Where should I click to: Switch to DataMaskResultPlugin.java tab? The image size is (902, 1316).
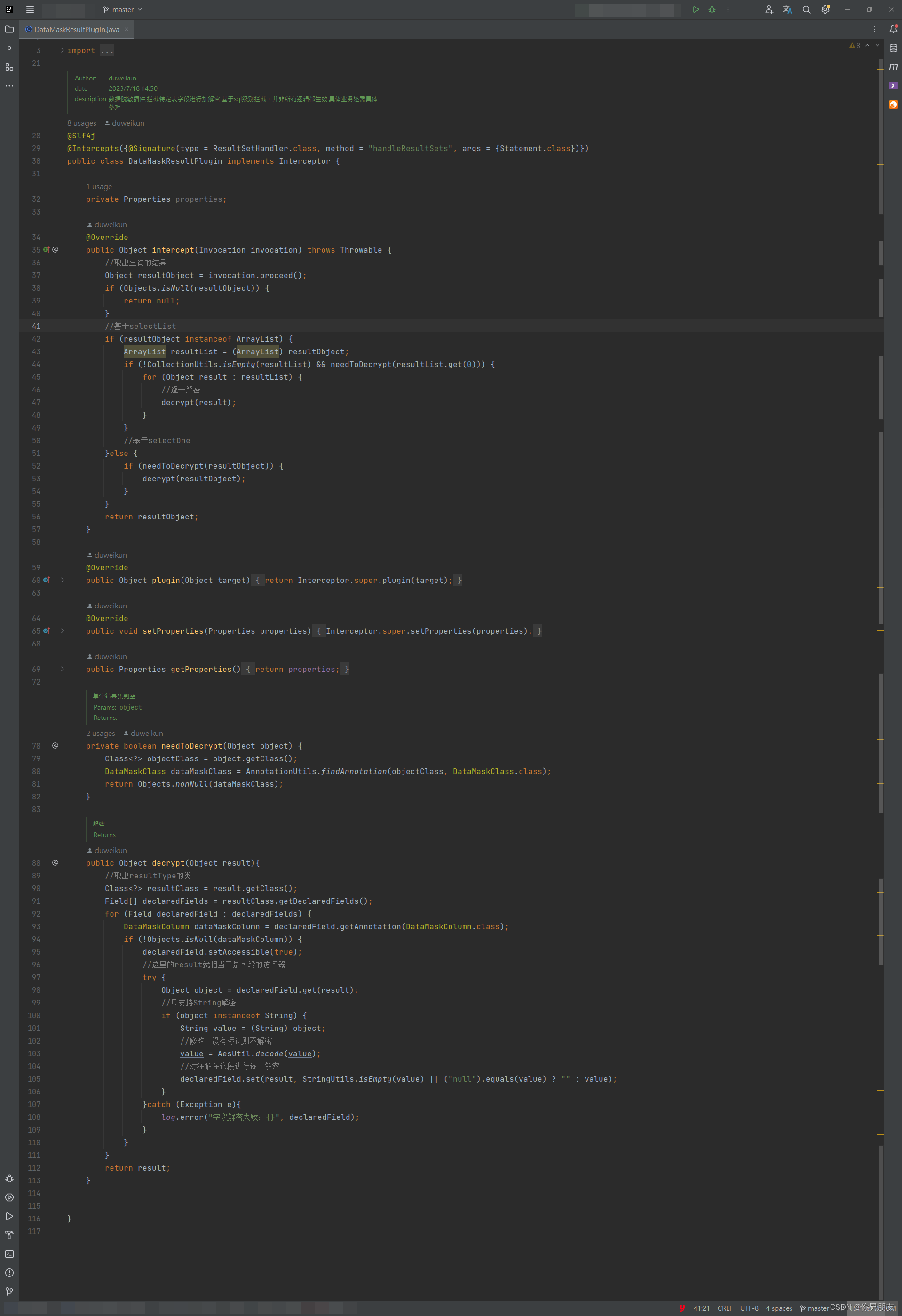click(x=76, y=30)
